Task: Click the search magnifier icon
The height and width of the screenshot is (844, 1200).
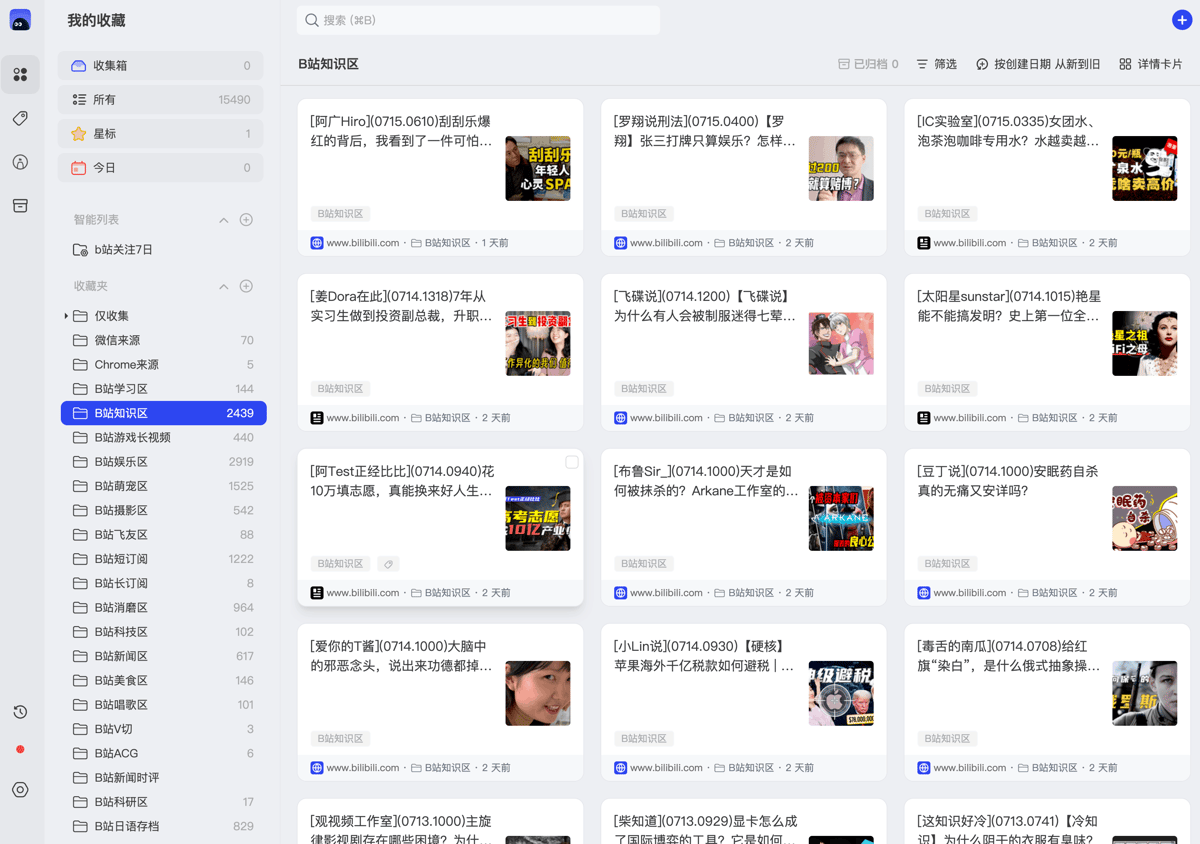Action: (312, 20)
